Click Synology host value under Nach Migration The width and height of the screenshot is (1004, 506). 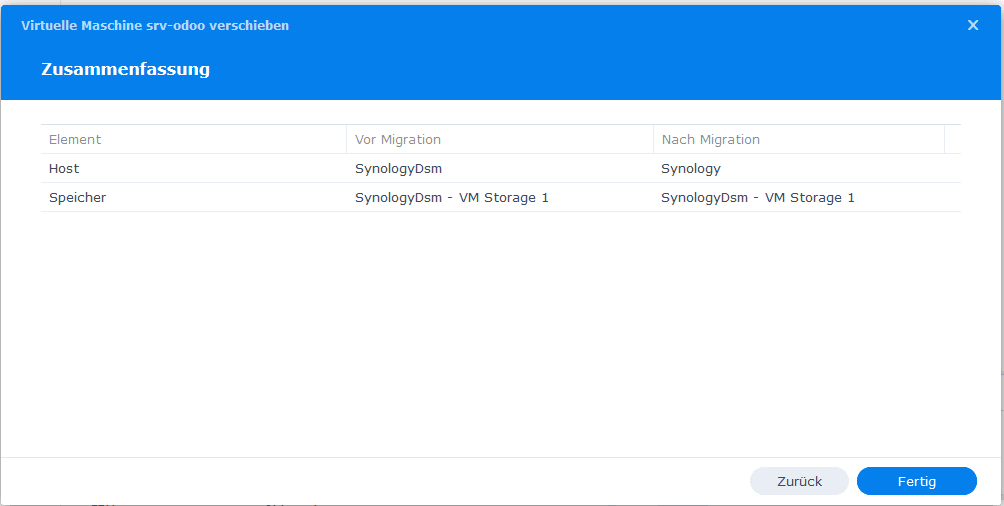click(691, 169)
